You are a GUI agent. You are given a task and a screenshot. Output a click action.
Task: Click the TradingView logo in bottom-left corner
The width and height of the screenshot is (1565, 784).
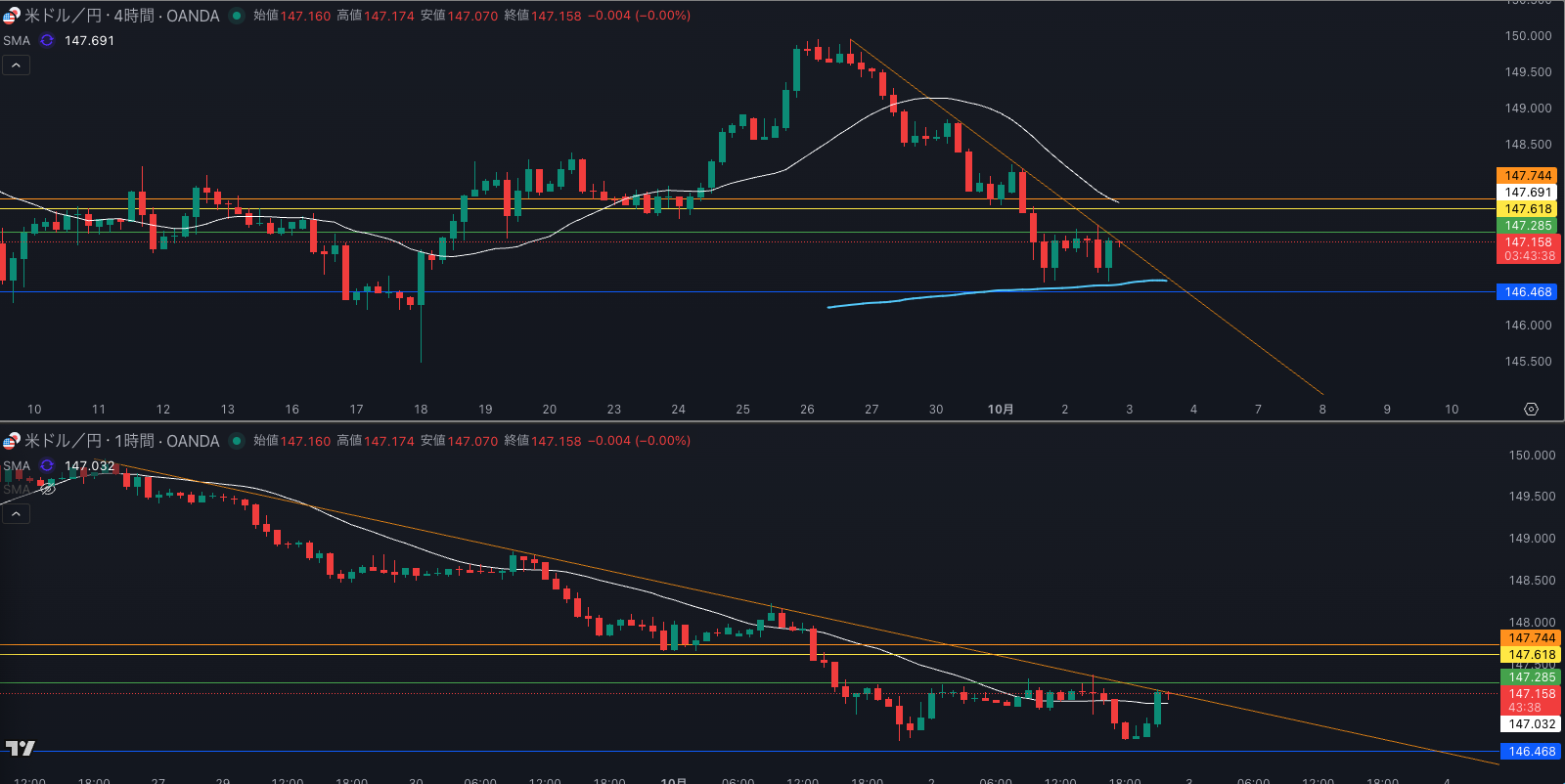coord(20,748)
